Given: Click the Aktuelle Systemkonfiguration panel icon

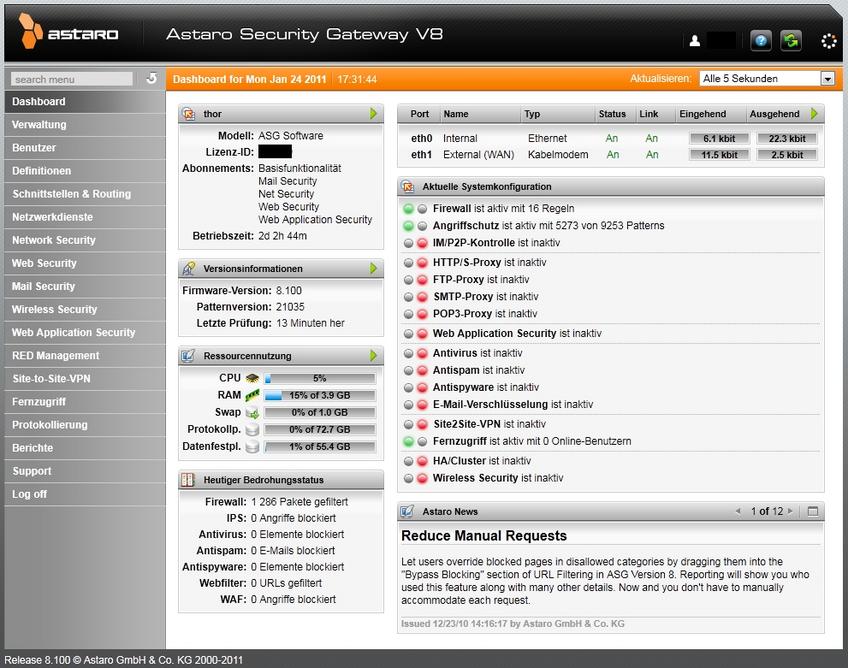Looking at the screenshot, I should [407, 187].
